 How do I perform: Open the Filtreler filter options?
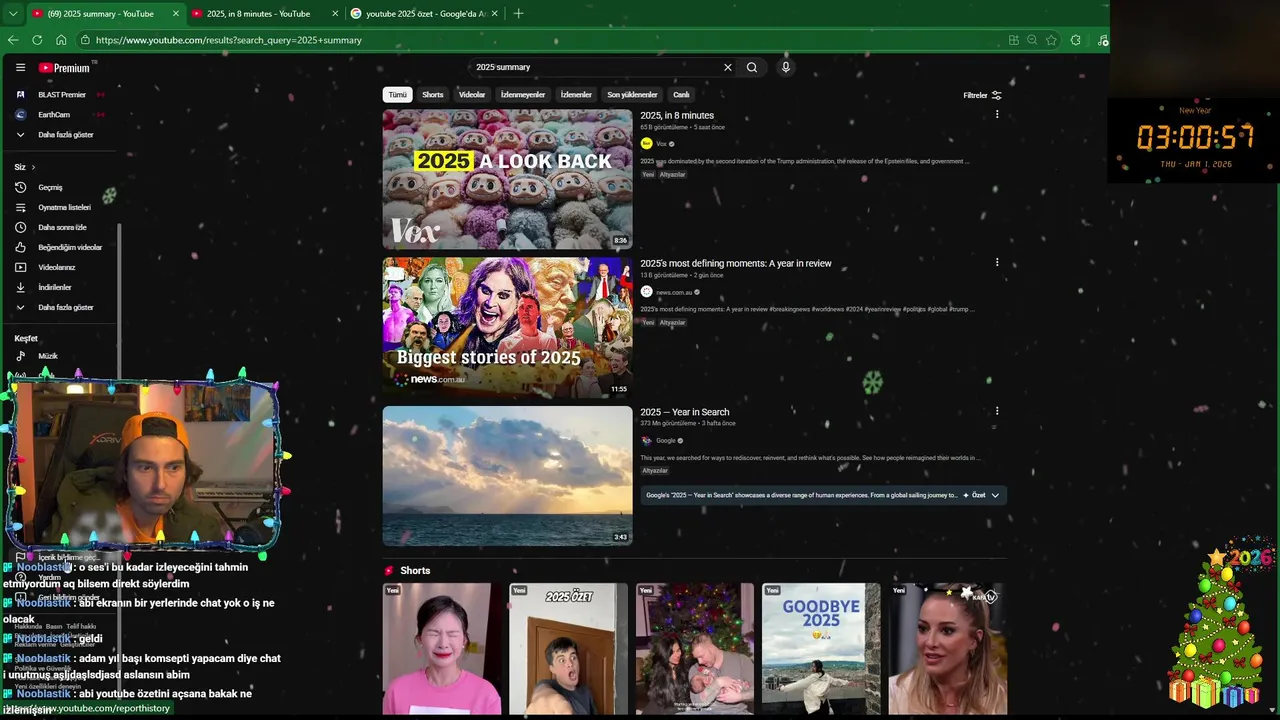coord(982,95)
